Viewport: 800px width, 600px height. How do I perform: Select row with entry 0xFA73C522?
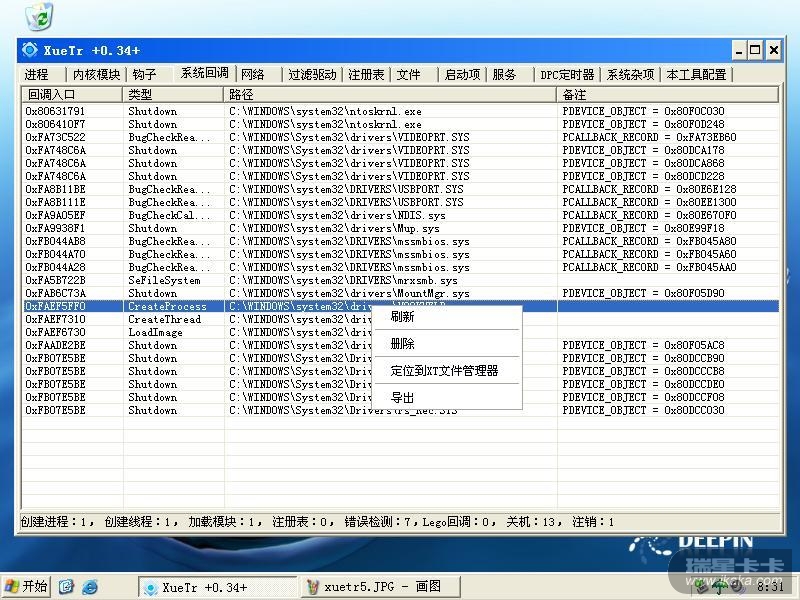point(401,137)
